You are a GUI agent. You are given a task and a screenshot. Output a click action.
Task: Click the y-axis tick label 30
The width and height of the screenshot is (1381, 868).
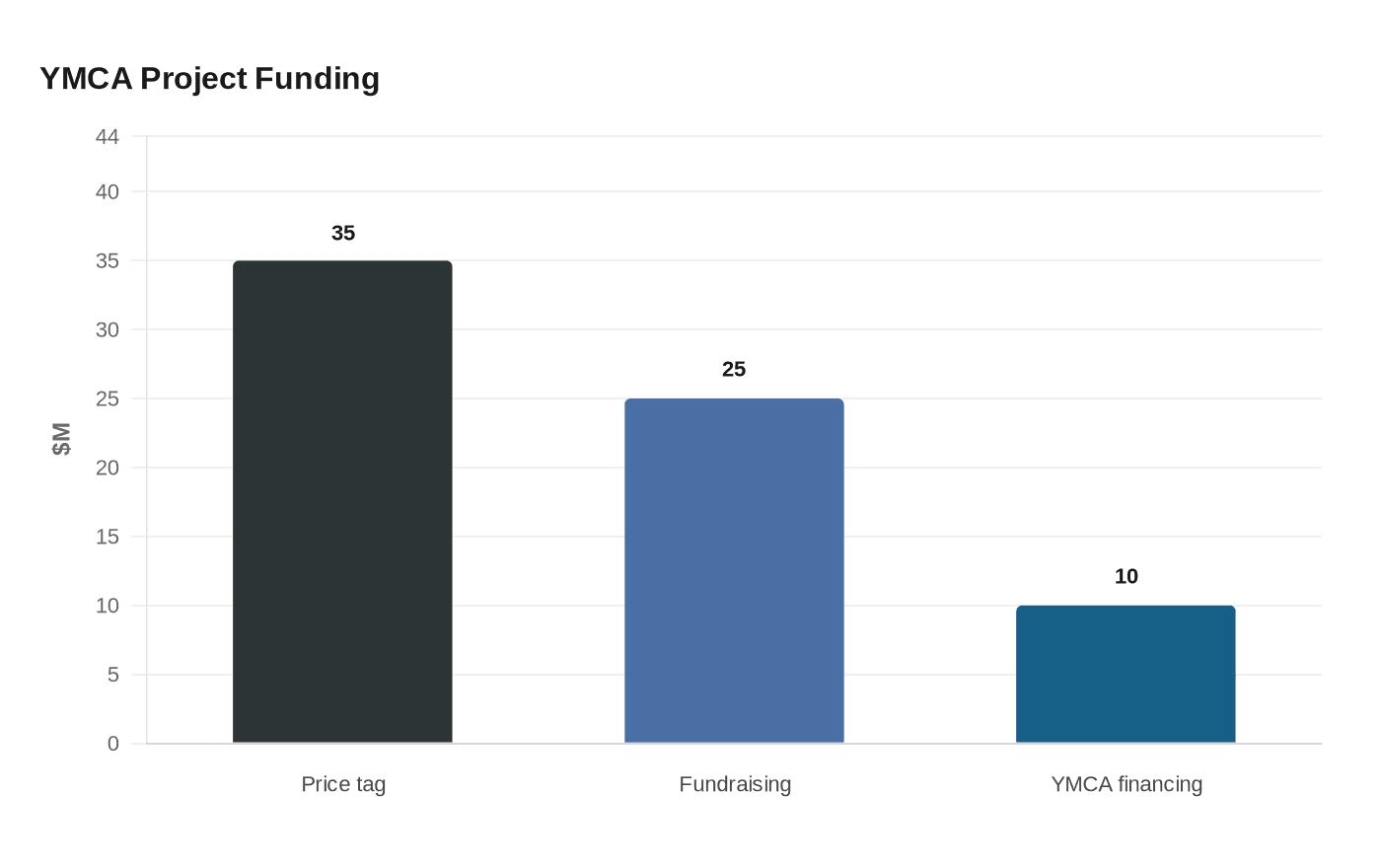pyautogui.click(x=108, y=330)
